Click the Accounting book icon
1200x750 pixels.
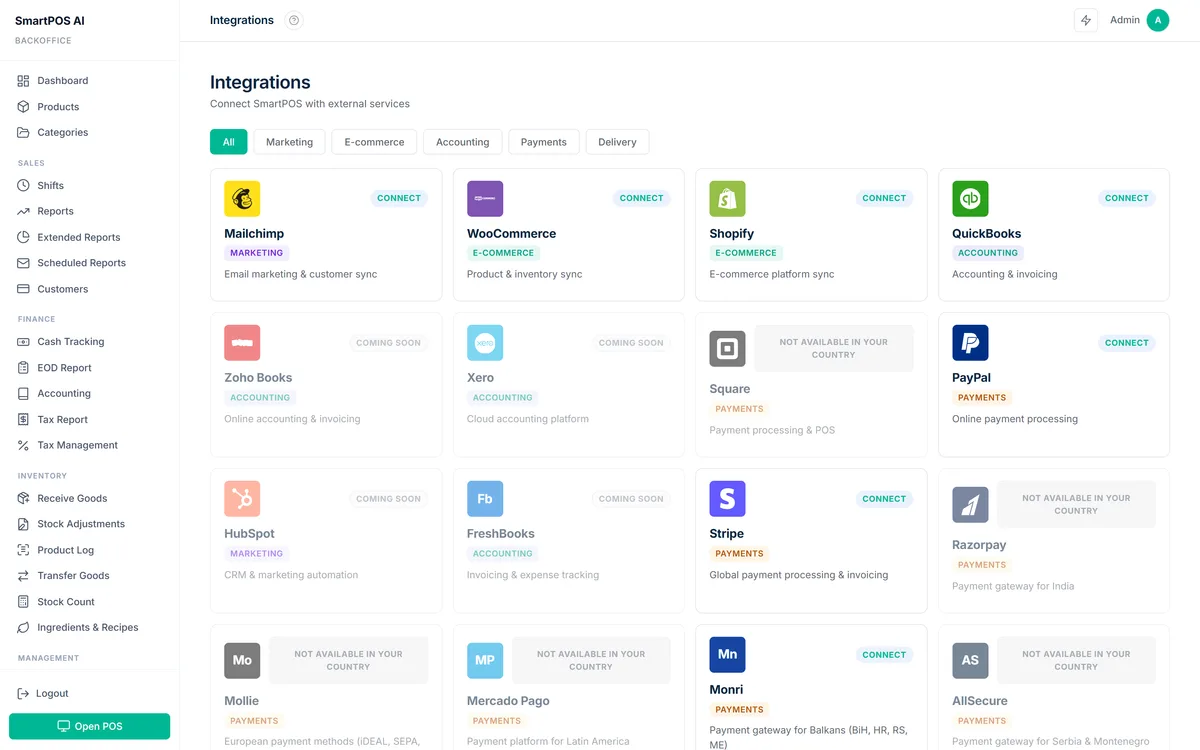pyautogui.click(x=23, y=394)
